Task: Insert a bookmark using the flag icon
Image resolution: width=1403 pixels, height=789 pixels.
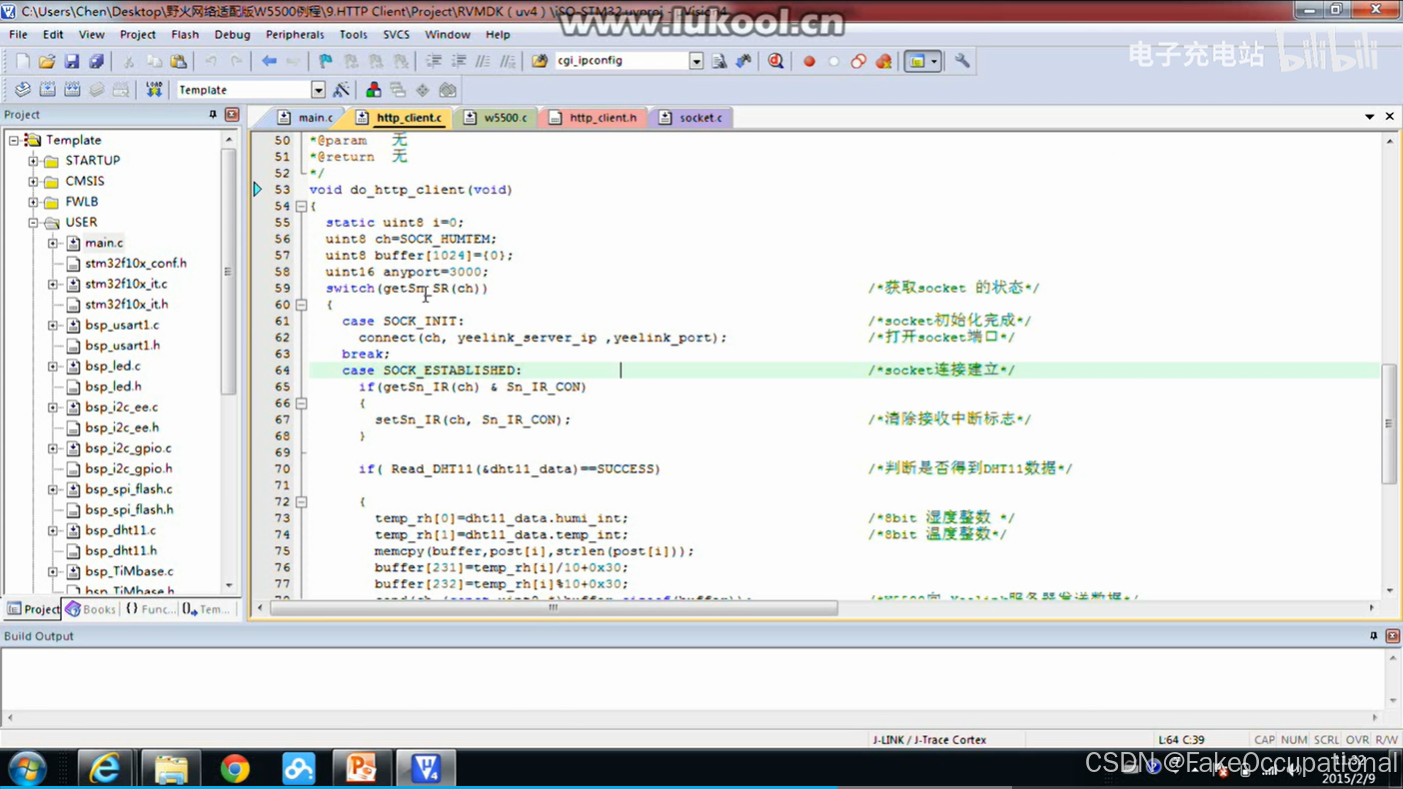Action: (325, 61)
